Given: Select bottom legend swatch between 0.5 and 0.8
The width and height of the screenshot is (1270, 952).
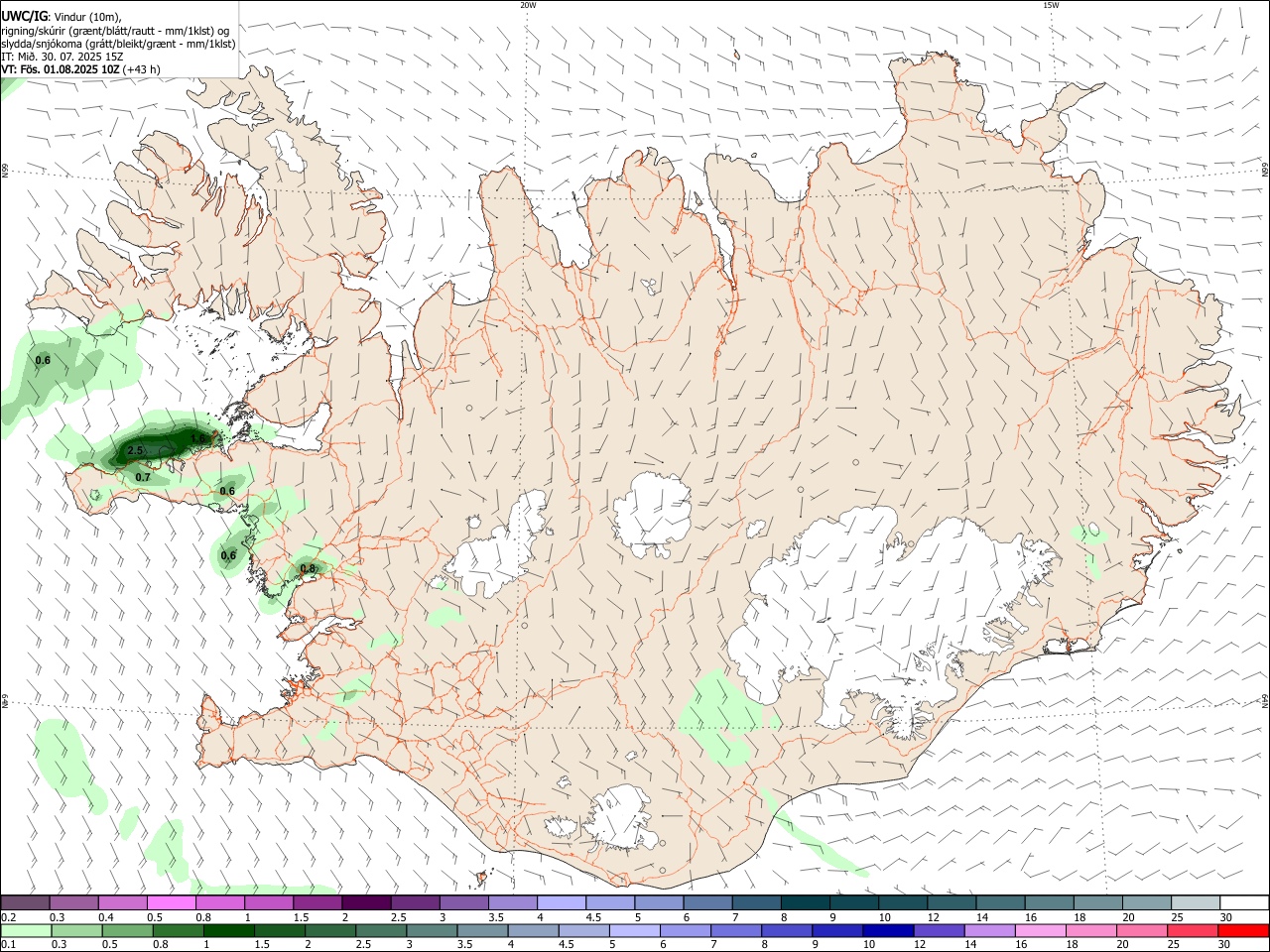Looking at the screenshot, I should click(129, 930).
